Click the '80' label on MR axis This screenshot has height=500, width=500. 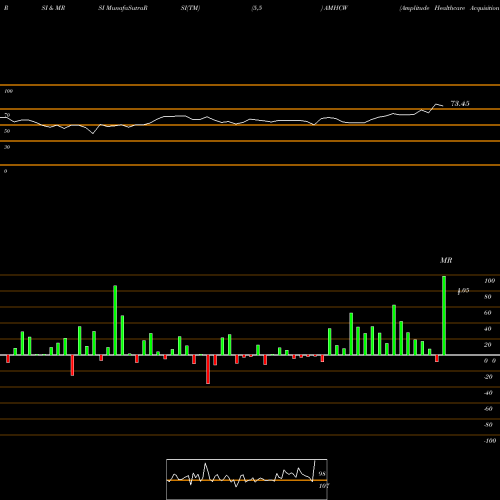point(488,297)
